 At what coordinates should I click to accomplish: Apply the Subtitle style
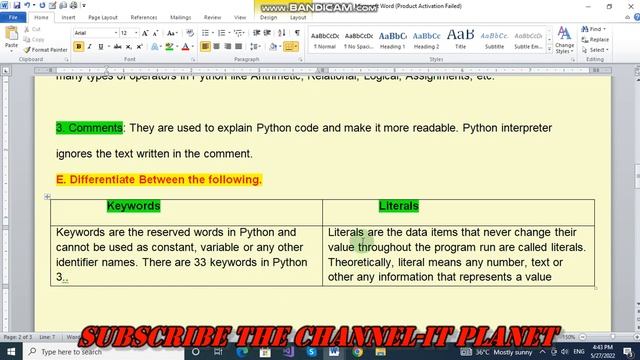click(x=494, y=40)
